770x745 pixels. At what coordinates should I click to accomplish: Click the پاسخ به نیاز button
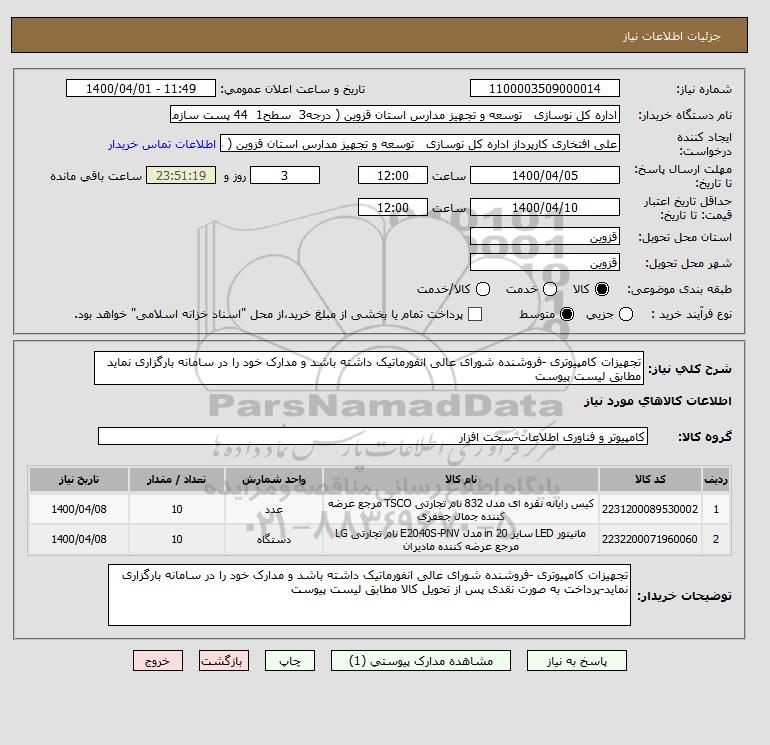(x=577, y=661)
